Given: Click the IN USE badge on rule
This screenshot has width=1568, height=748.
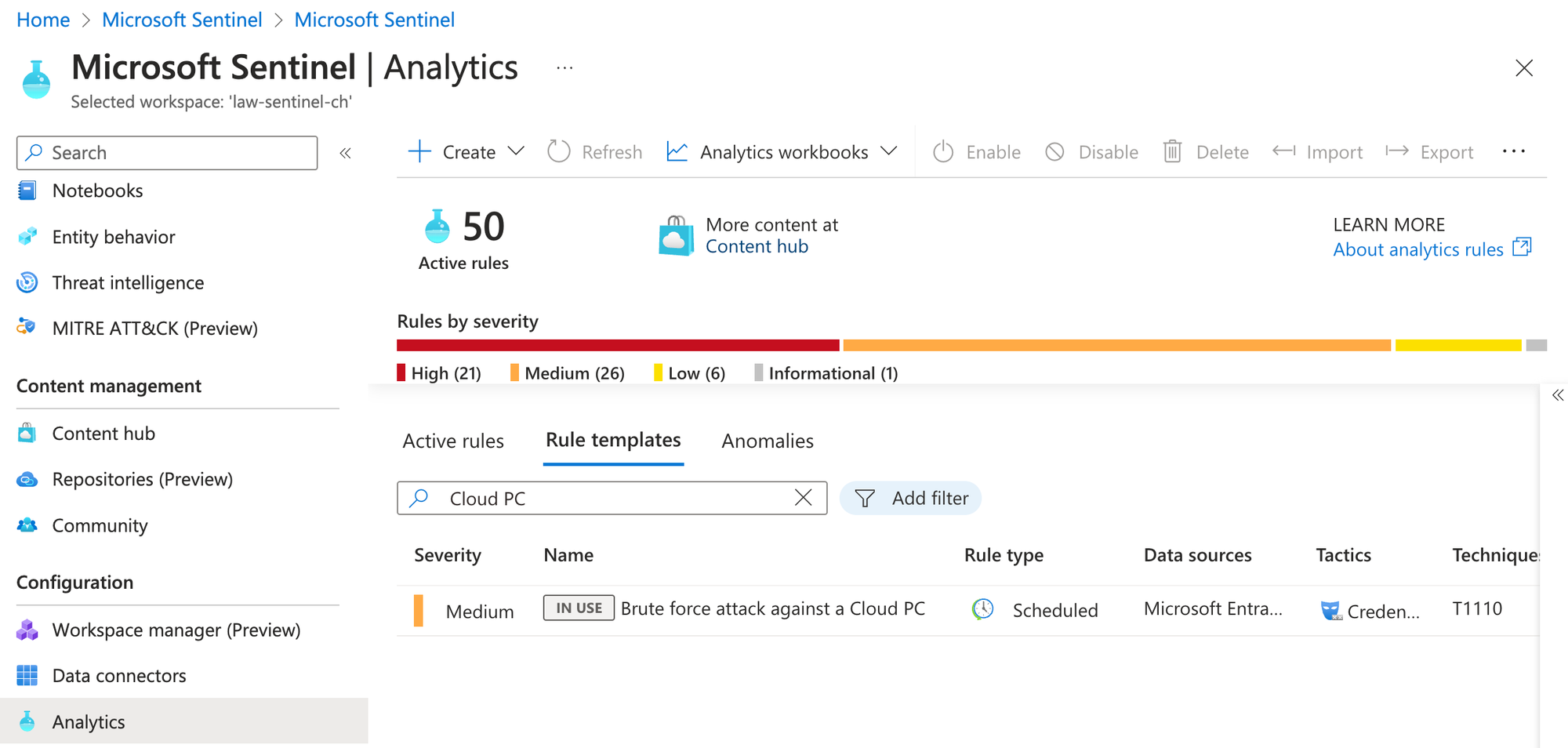Looking at the screenshot, I should click(579, 608).
